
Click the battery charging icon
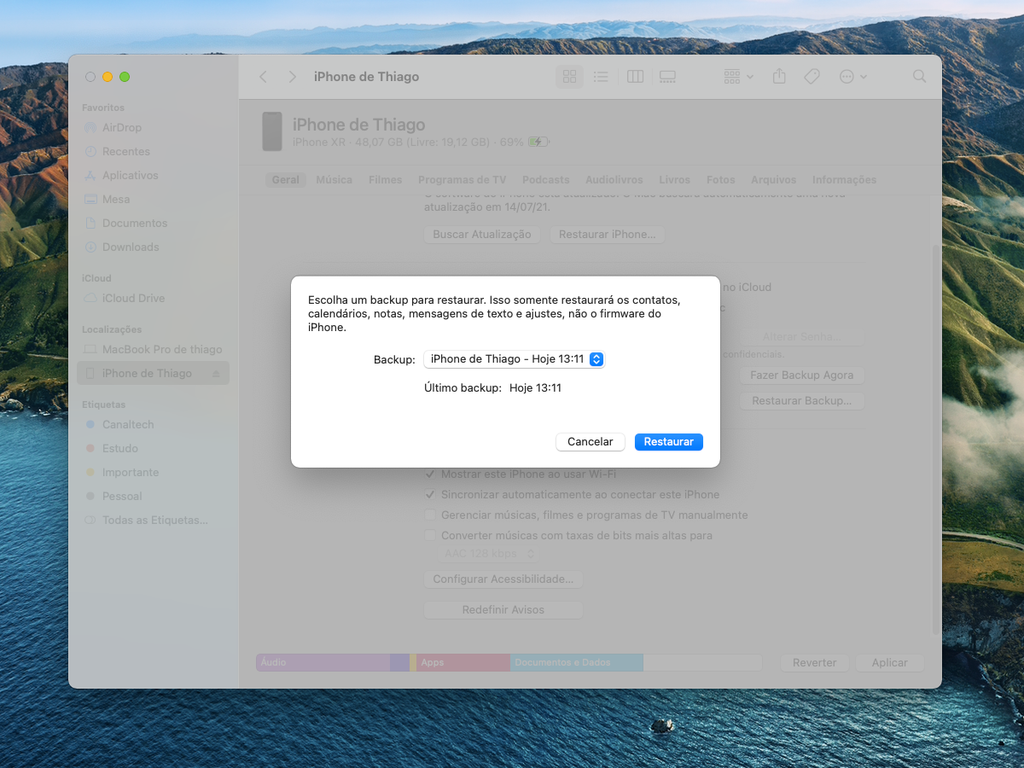pyautogui.click(x=539, y=142)
